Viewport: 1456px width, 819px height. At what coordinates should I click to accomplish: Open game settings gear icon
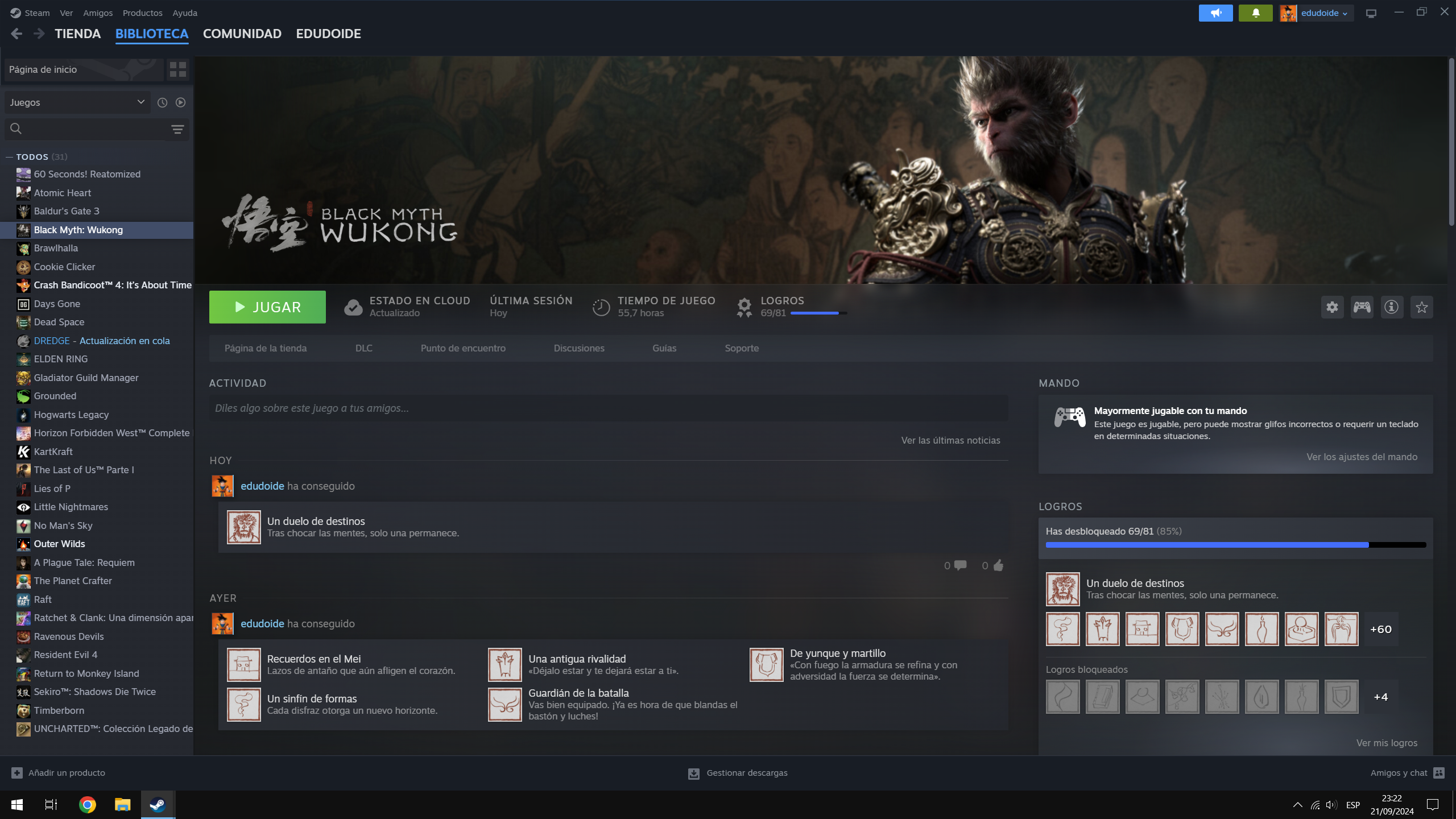(x=1332, y=307)
